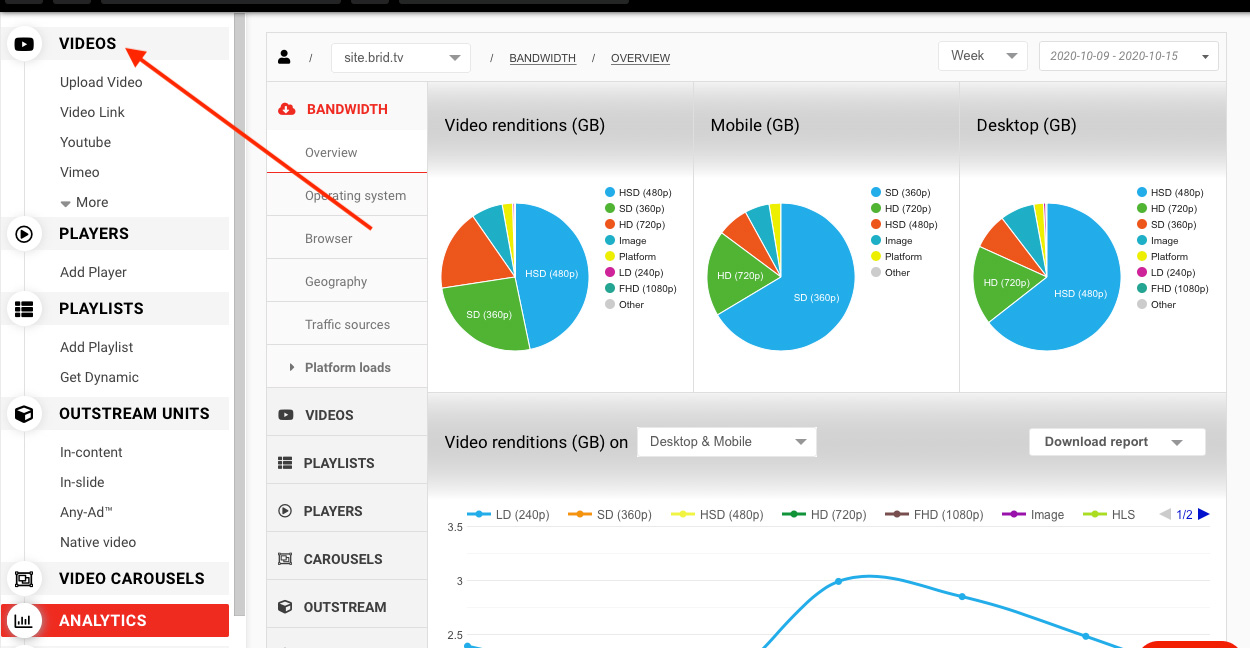Go to next legend page arrow

(x=1204, y=514)
